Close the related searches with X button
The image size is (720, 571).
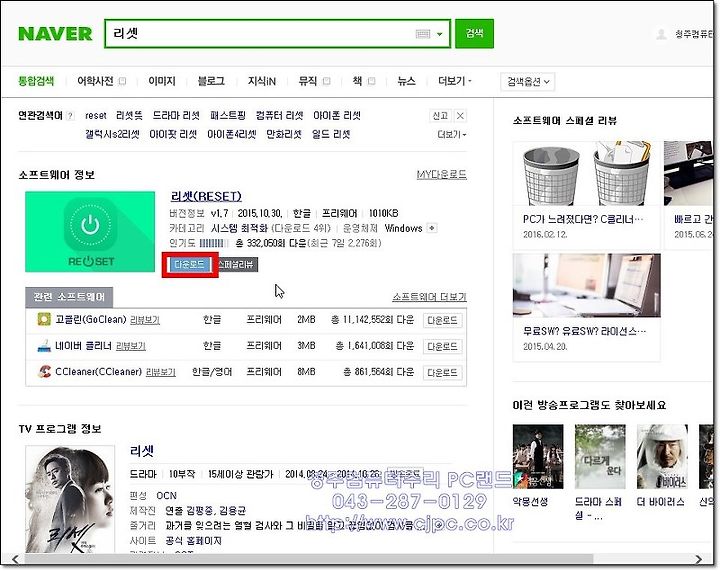click(x=460, y=116)
